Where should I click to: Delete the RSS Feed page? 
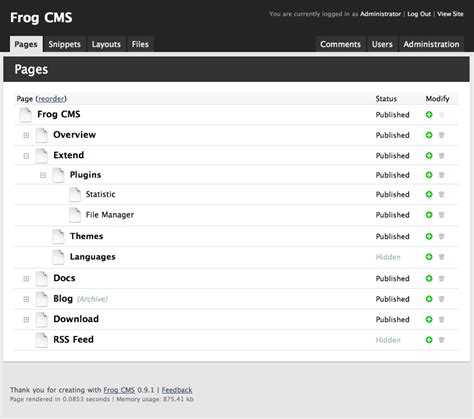pyautogui.click(x=442, y=340)
